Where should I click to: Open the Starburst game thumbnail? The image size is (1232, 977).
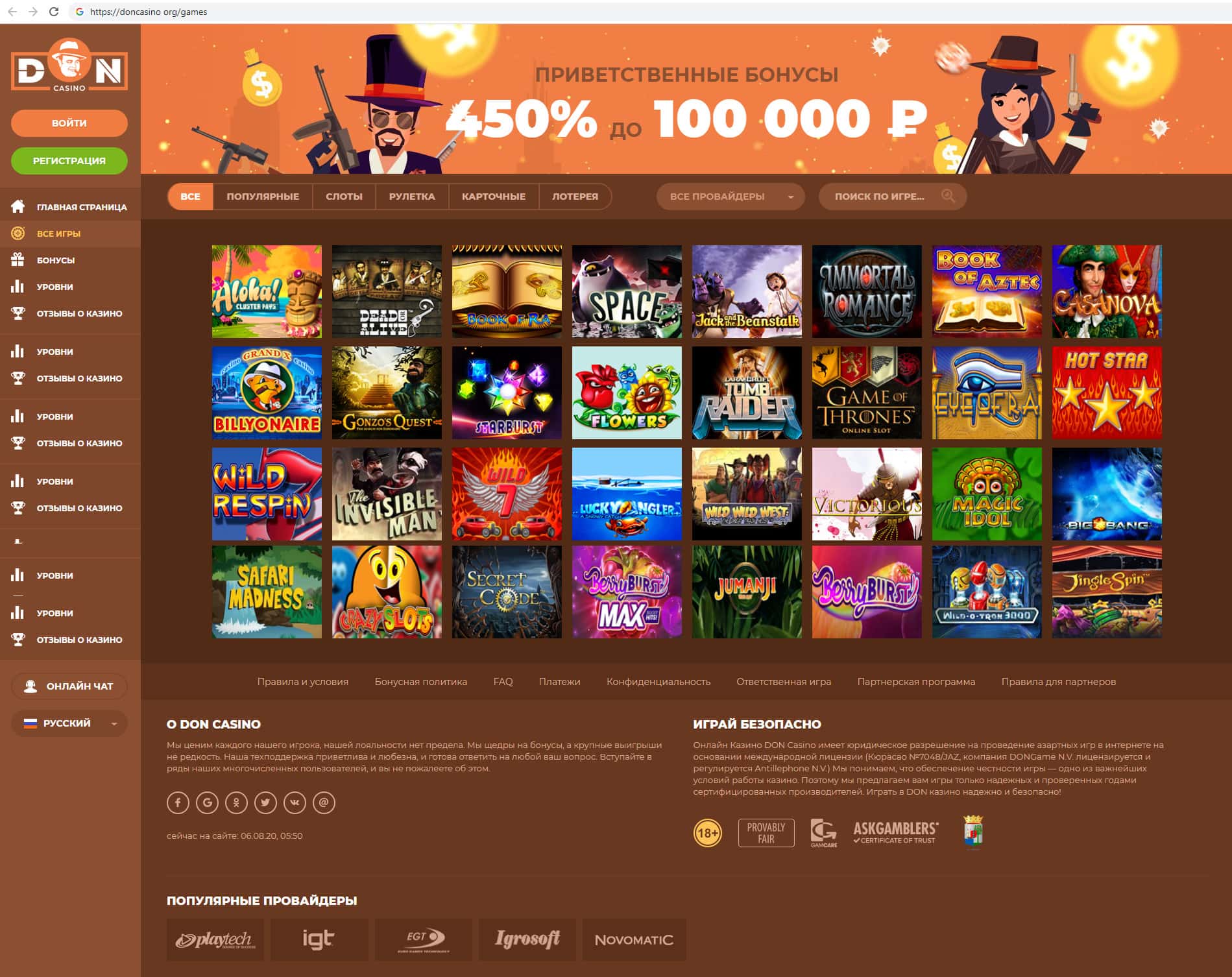coord(507,392)
